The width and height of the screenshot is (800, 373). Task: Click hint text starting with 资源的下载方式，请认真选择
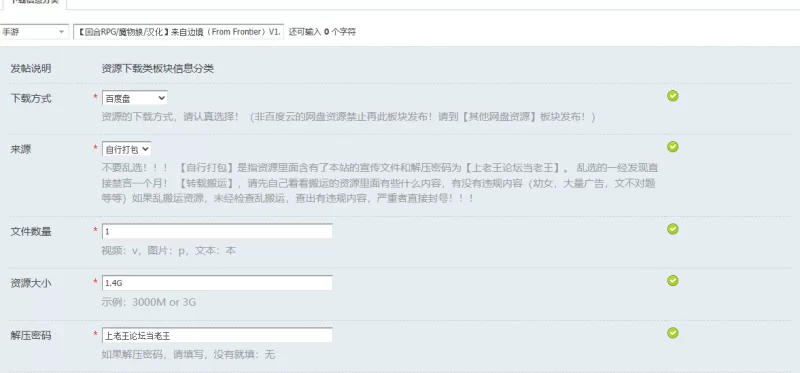pyautogui.click(x=348, y=117)
